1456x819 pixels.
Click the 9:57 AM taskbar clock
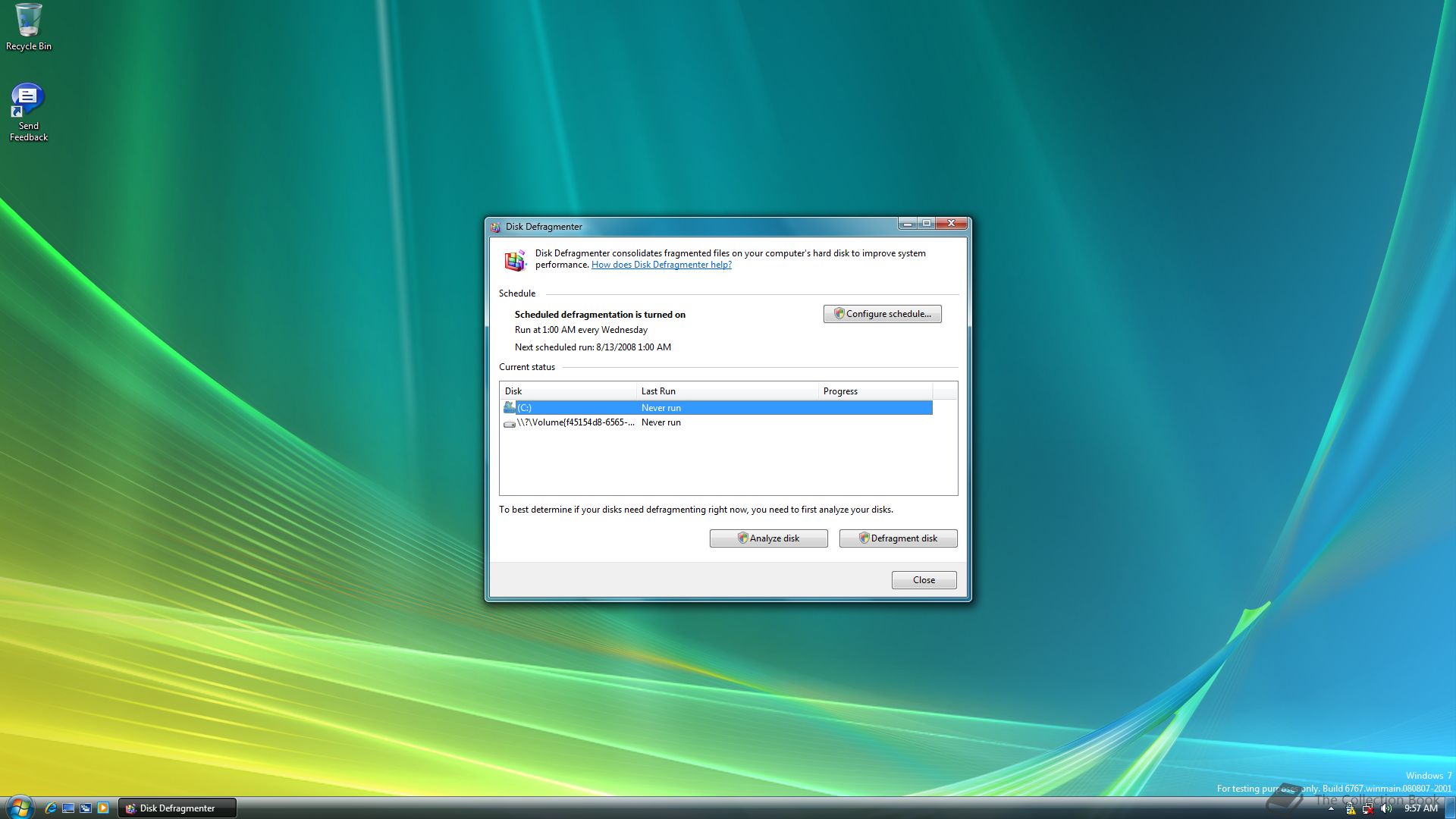click(x=1420, y=808)
